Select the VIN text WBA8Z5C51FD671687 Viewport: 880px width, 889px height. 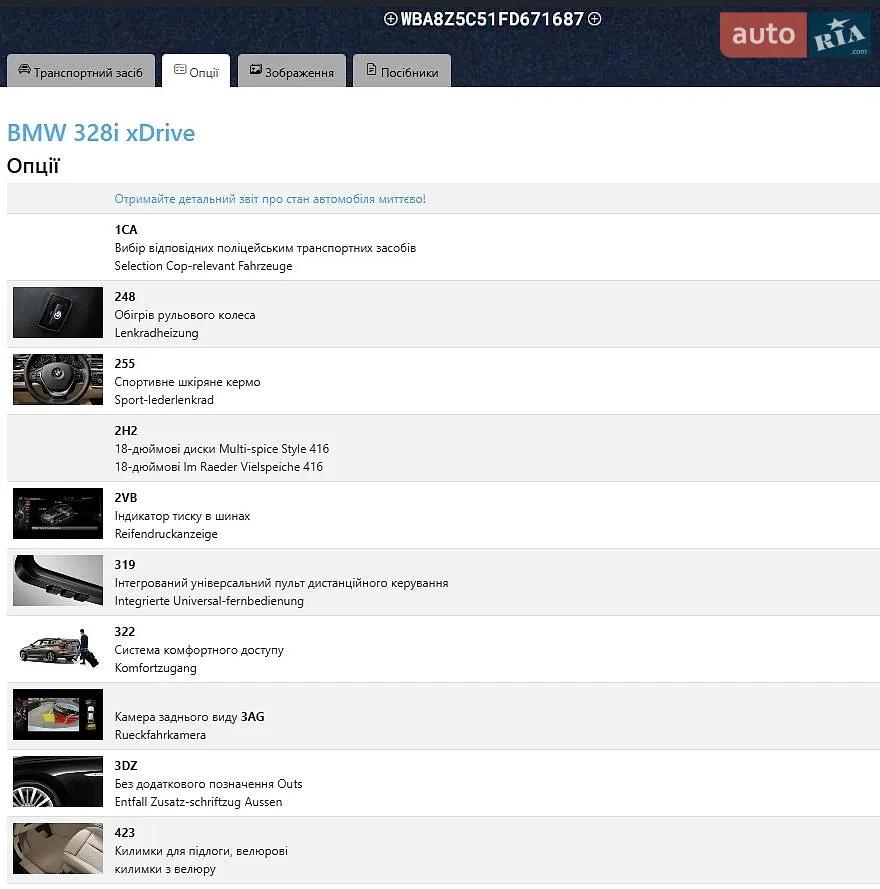coord(492,19)
